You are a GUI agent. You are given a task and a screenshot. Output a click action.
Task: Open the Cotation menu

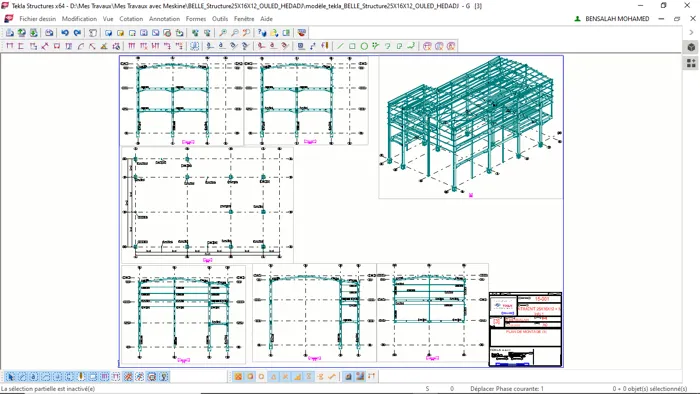(131, 19)
